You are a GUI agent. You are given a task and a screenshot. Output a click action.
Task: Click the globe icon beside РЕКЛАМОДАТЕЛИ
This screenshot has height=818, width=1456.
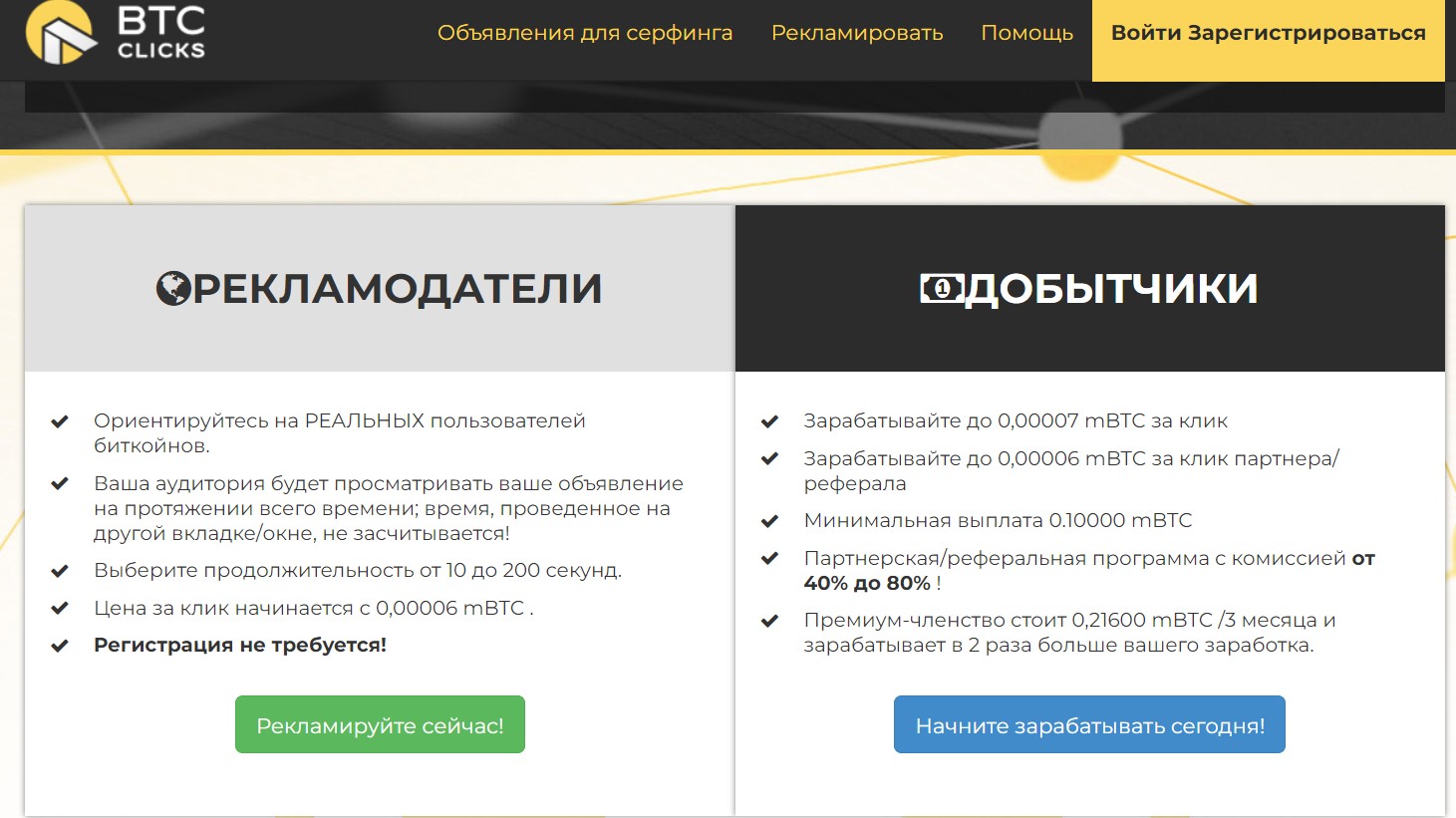(x=173, y=289)
